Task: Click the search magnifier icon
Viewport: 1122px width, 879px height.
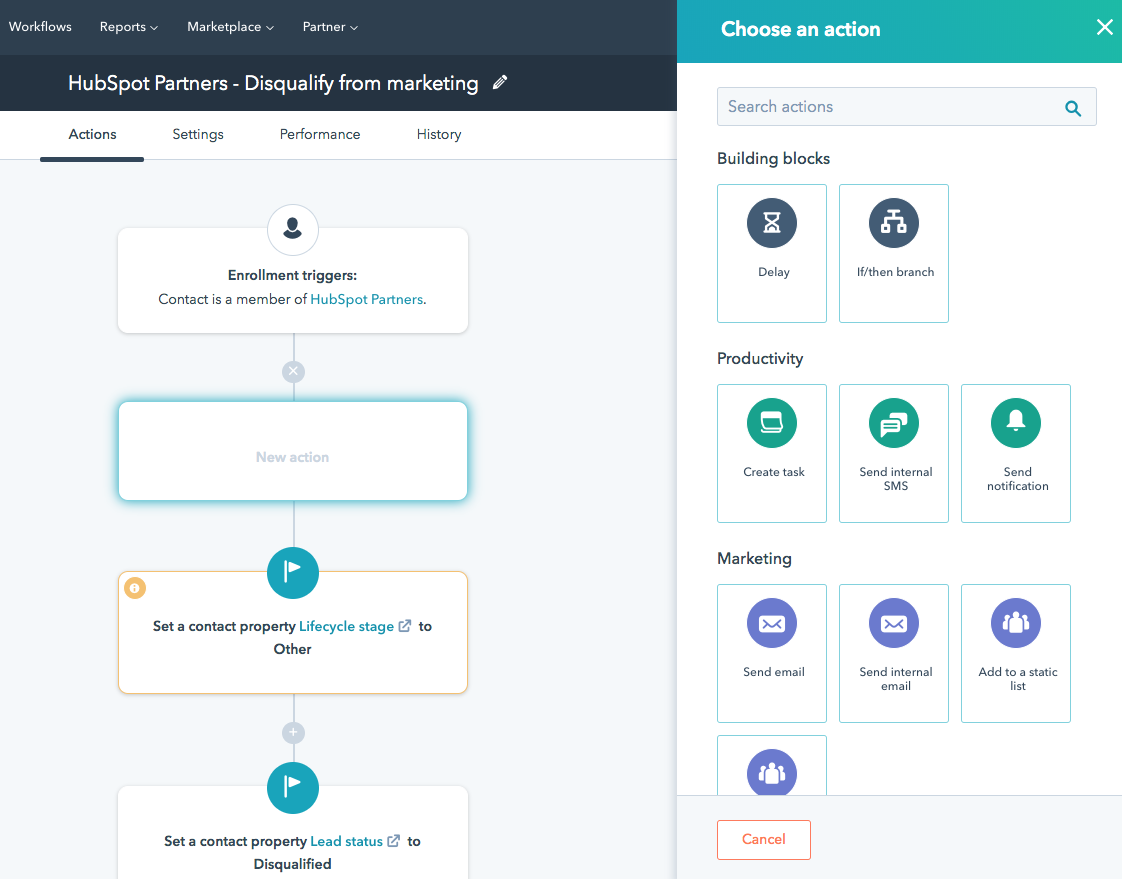Action: 1073,108
